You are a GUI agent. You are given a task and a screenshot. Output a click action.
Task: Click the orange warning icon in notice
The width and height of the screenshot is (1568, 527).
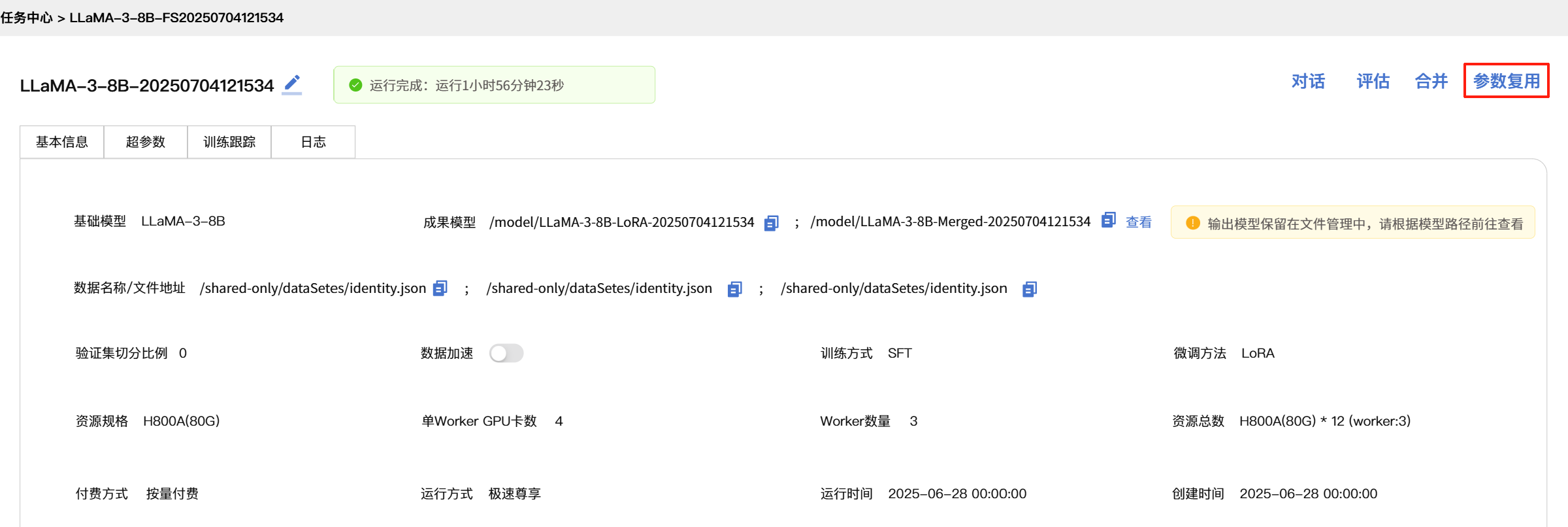[1192, 223]
